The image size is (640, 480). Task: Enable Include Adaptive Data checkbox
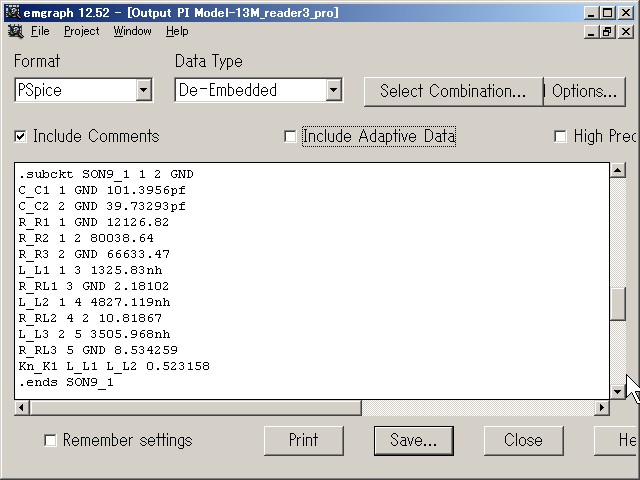tap(290, 136)
